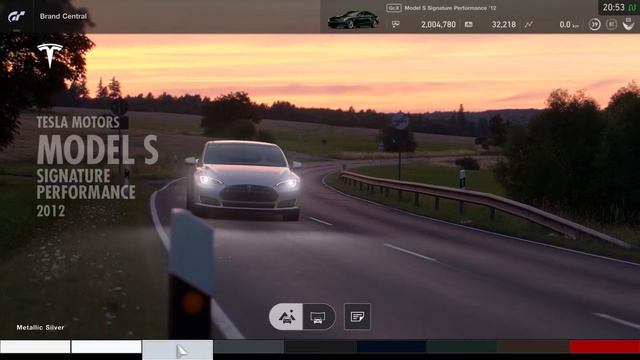Viewport: 640px width, 360px height.
Task: Select the brown color swatch
Action: (534, 347)
